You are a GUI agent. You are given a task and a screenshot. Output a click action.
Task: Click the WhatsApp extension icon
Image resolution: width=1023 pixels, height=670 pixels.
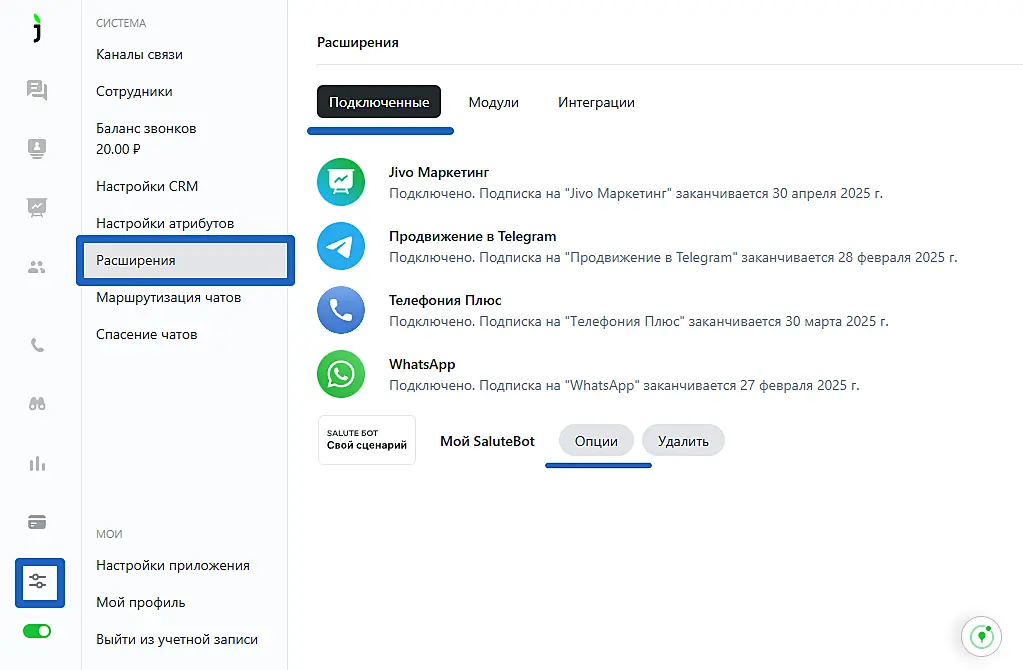click(x=341, y=375)
